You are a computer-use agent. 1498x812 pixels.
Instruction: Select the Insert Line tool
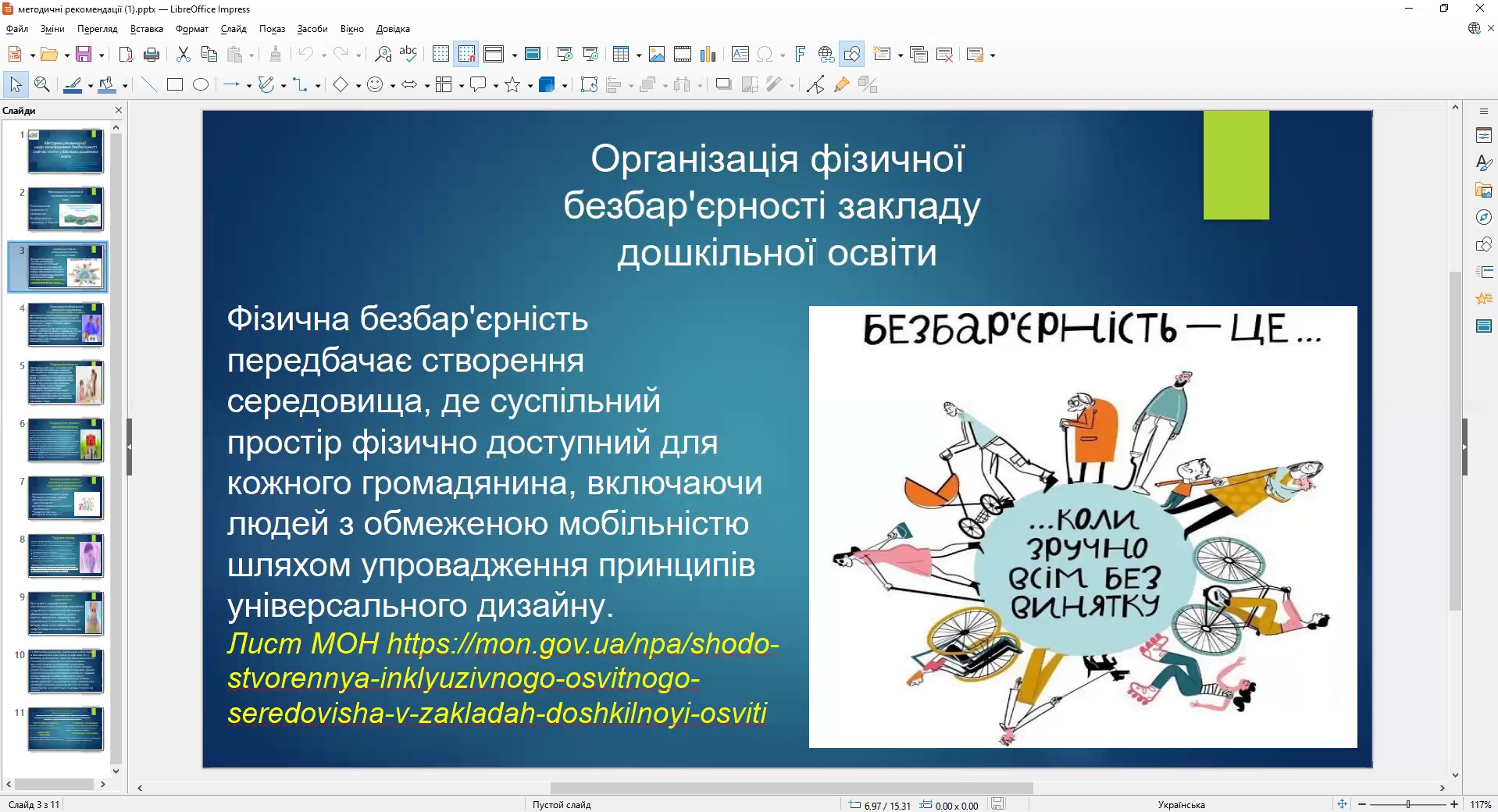[x=148, y=84]
